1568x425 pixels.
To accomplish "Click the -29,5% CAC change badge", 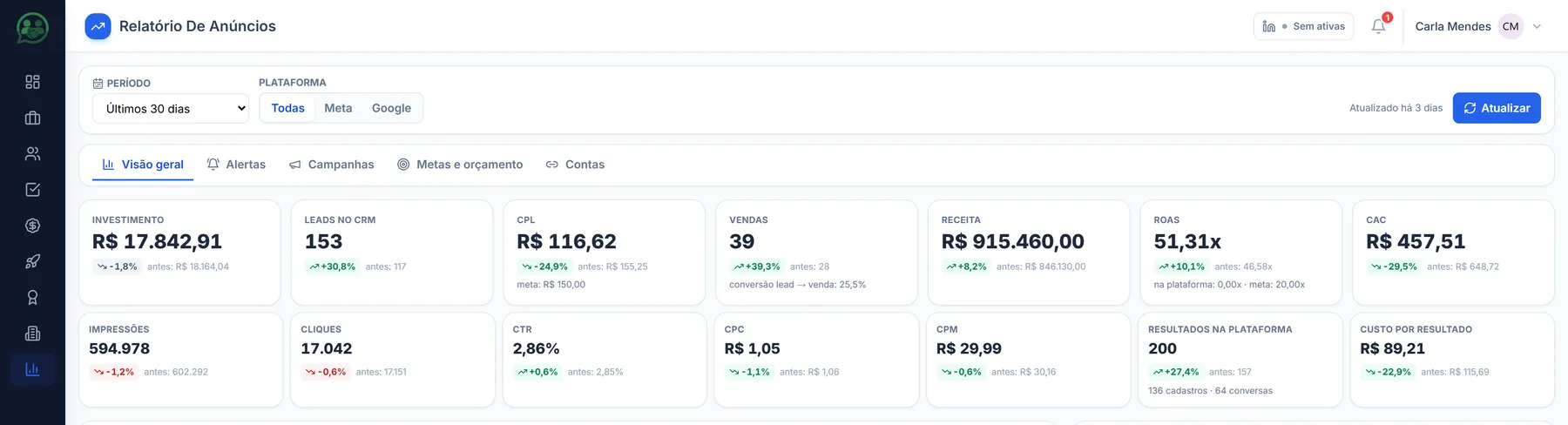I will point(1394,266).
